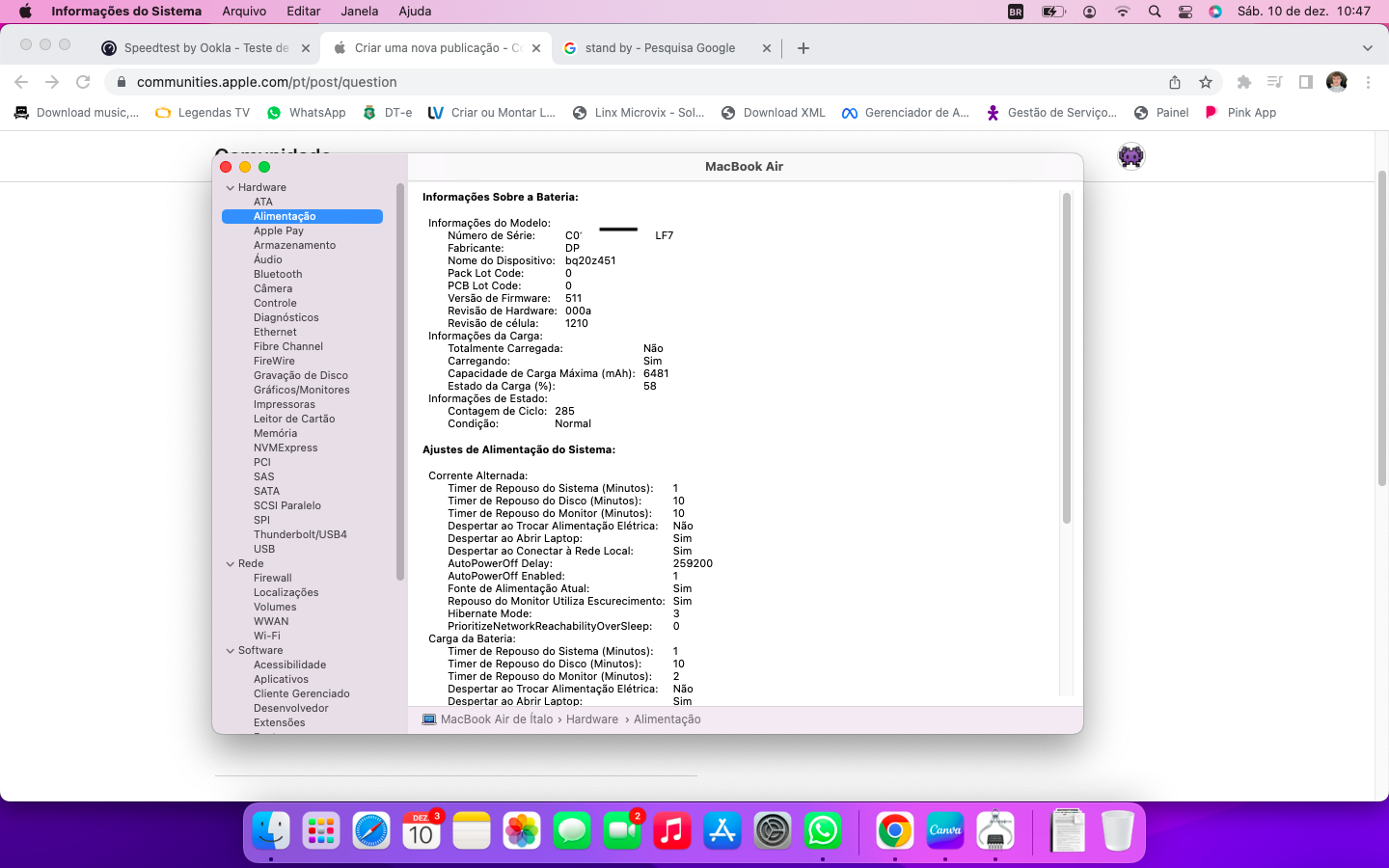Click Hardware in the bottom path bar

tap(591, 719)
